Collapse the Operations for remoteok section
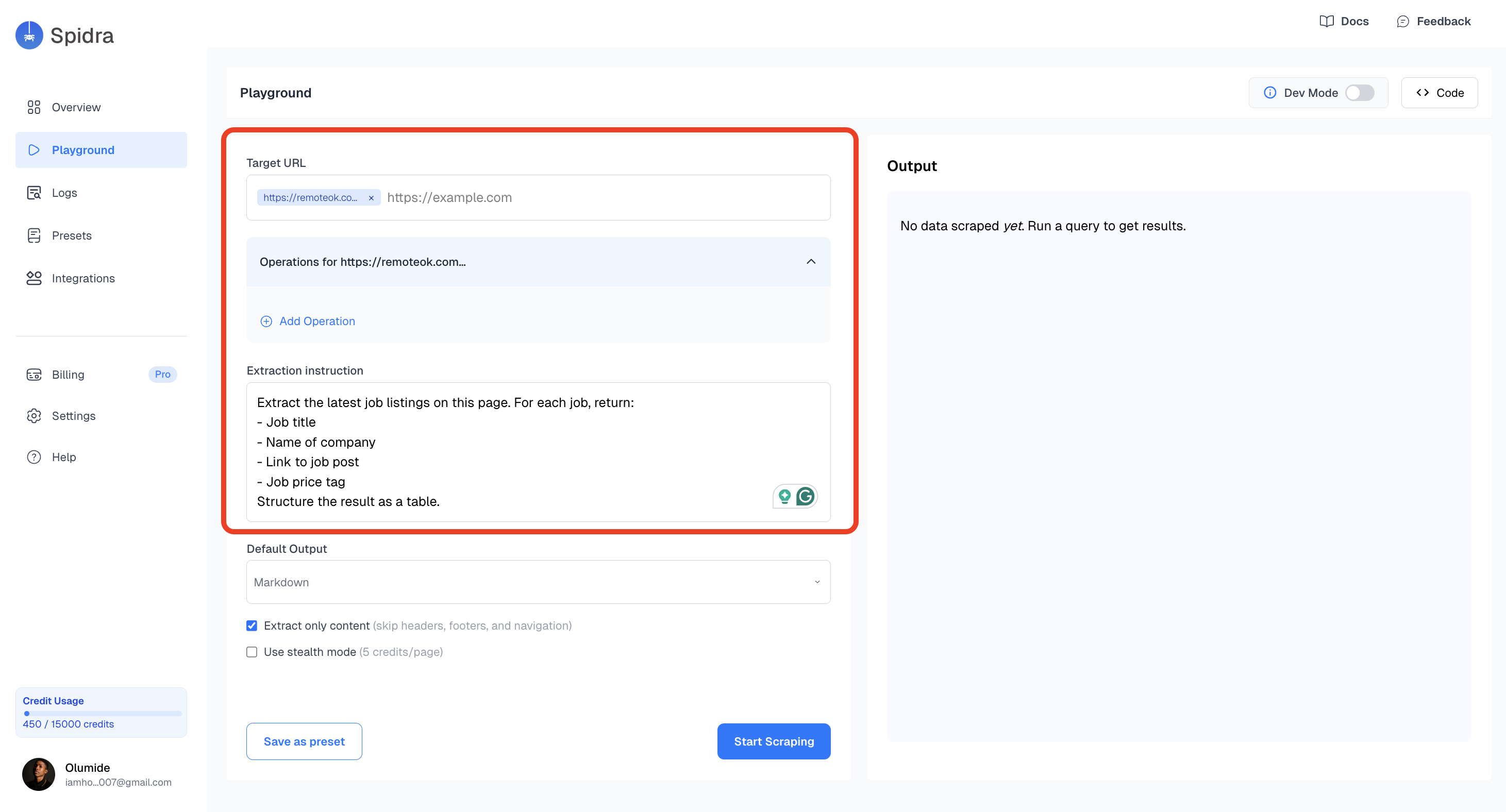The height and width of the screenshot is (812, 1506). pos(810,261)
